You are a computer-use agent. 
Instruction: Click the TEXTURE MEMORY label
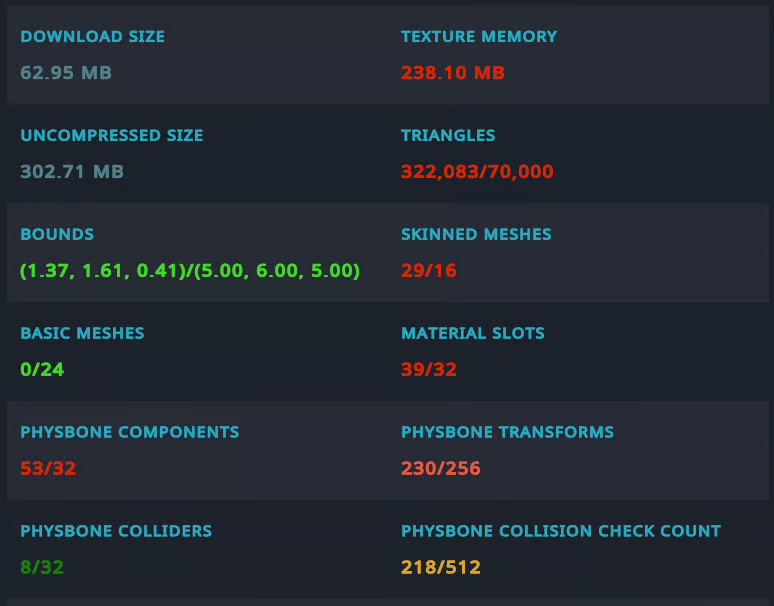coord(479,37)
